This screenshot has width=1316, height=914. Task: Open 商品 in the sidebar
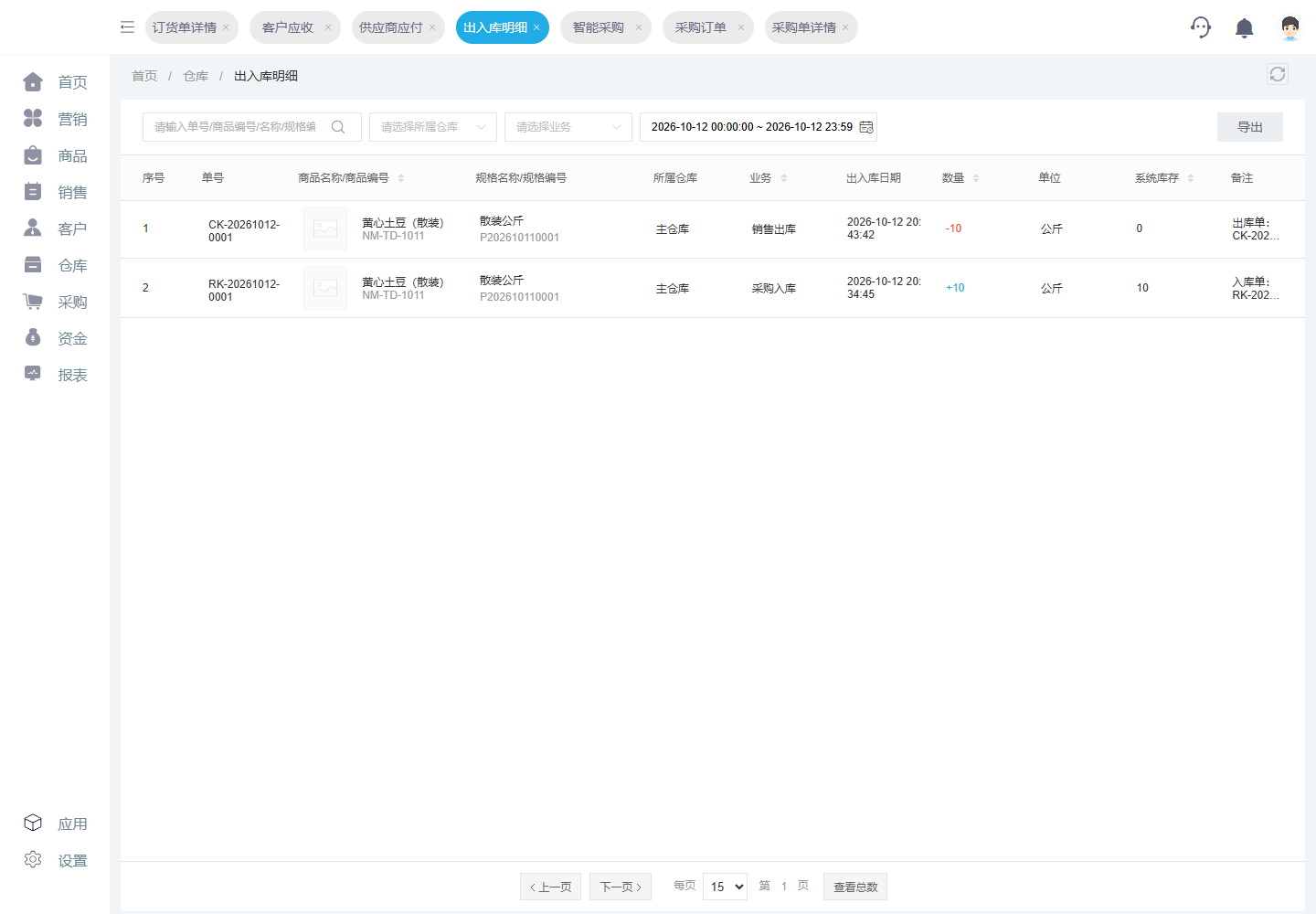coord(55,155)
